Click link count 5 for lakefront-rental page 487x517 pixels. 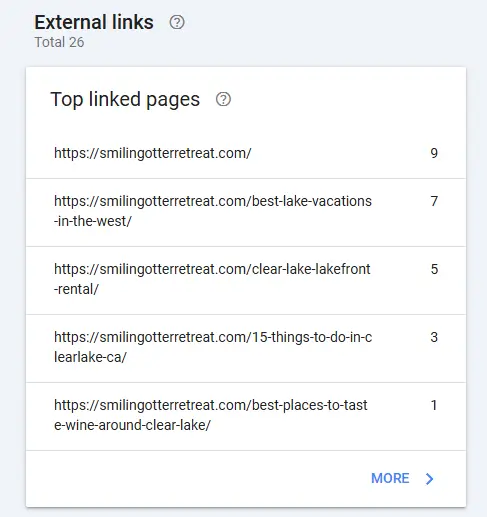(x=434, y=269)
